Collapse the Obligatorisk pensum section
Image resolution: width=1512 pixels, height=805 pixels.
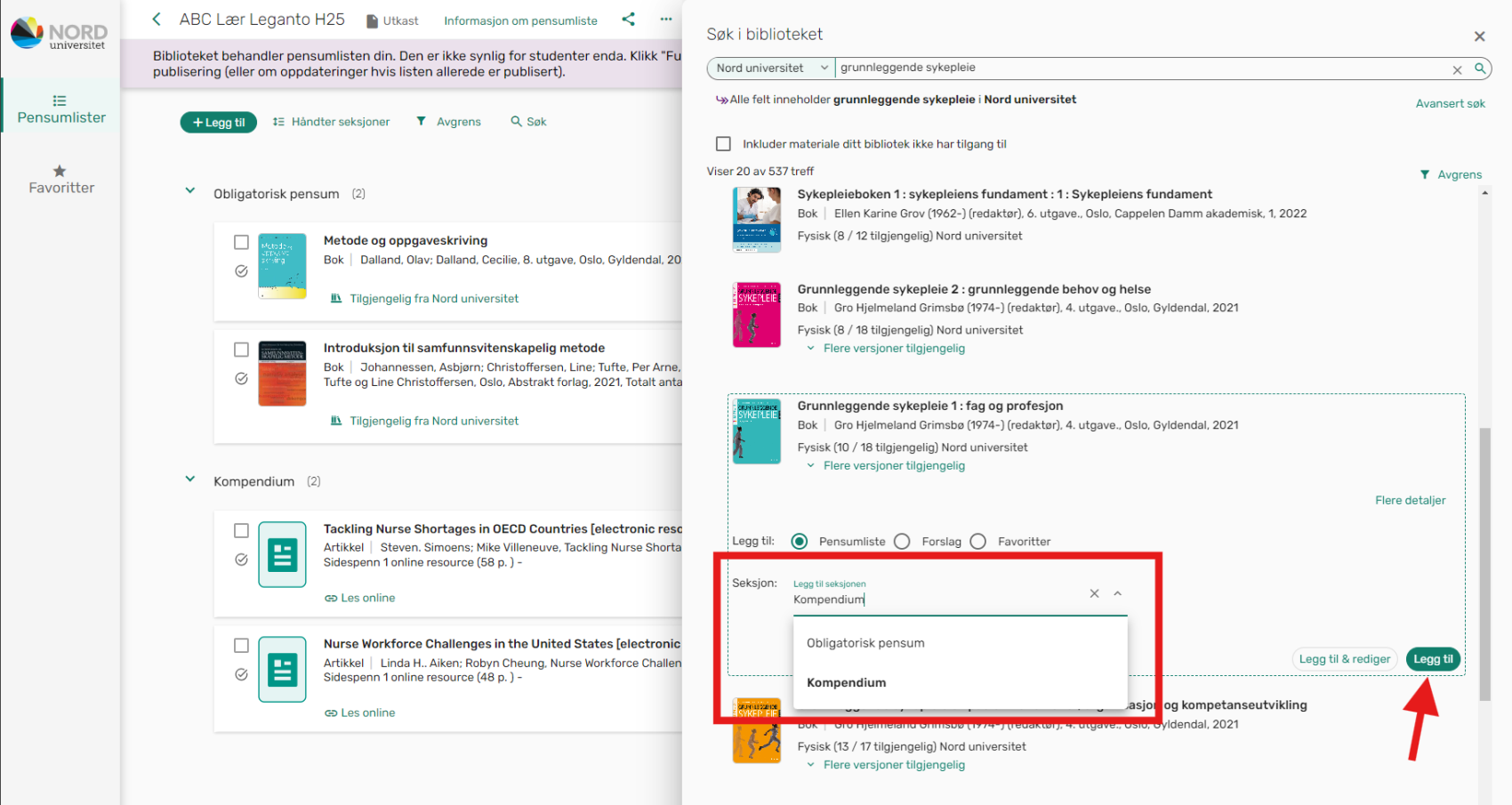(189, 190)
